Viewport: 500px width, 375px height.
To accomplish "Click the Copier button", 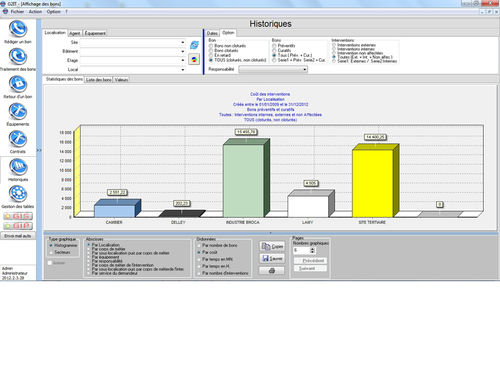I will pos(272,246).
